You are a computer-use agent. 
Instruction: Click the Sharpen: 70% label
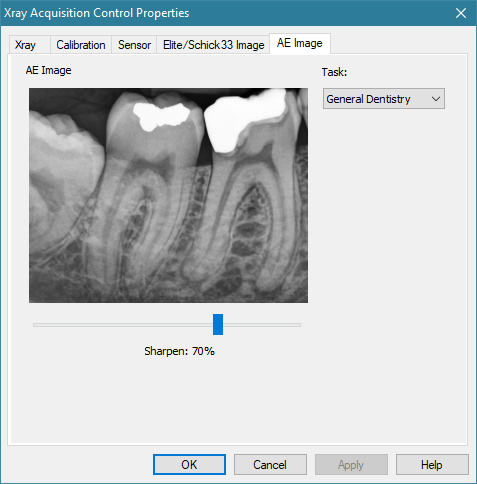pyautogui.click(x=179, y=351)
